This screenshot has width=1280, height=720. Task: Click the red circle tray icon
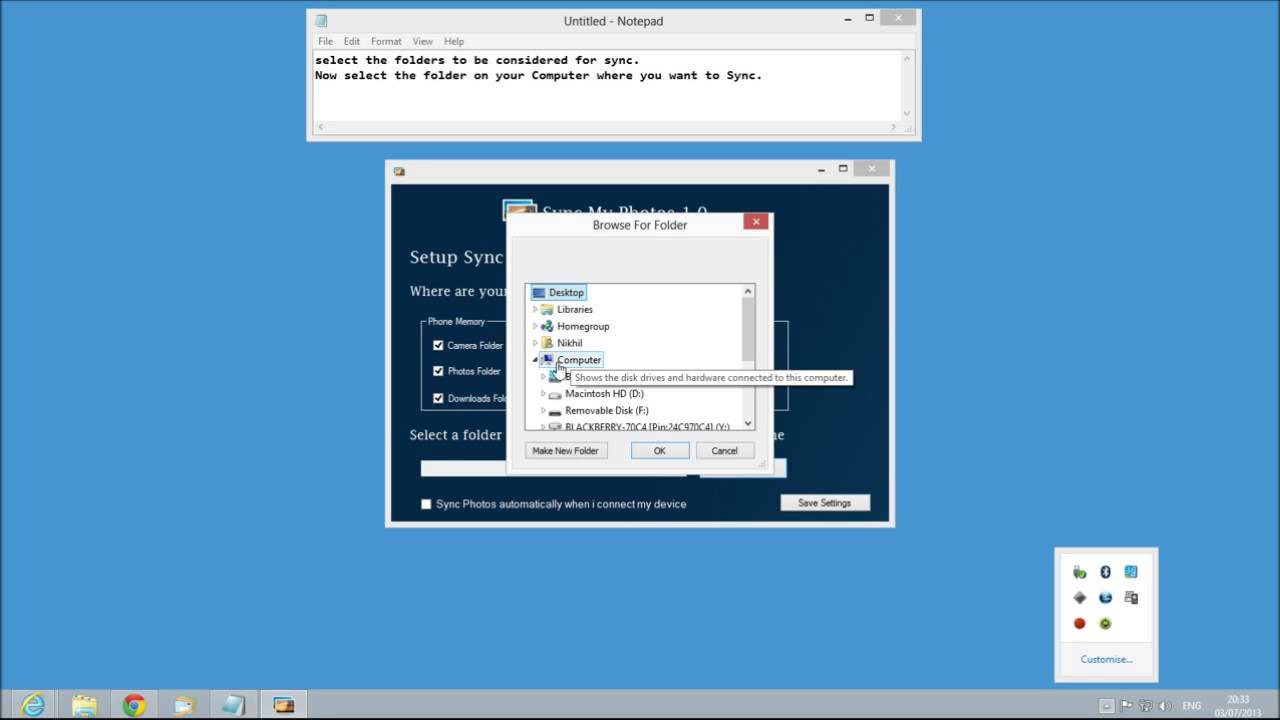coord(1079,623)
